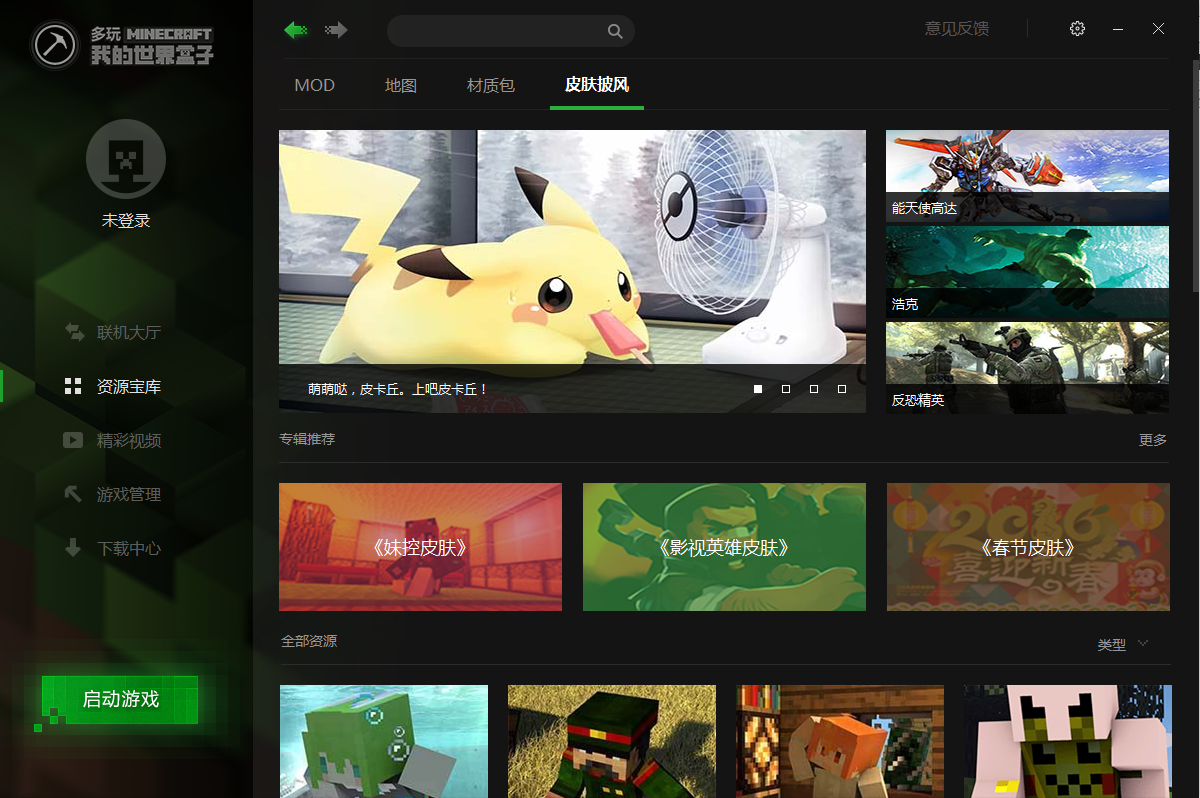Screen dimensions: 1200x798
Task: Click the search magnifier icon
Action: (x=615, y=31)
